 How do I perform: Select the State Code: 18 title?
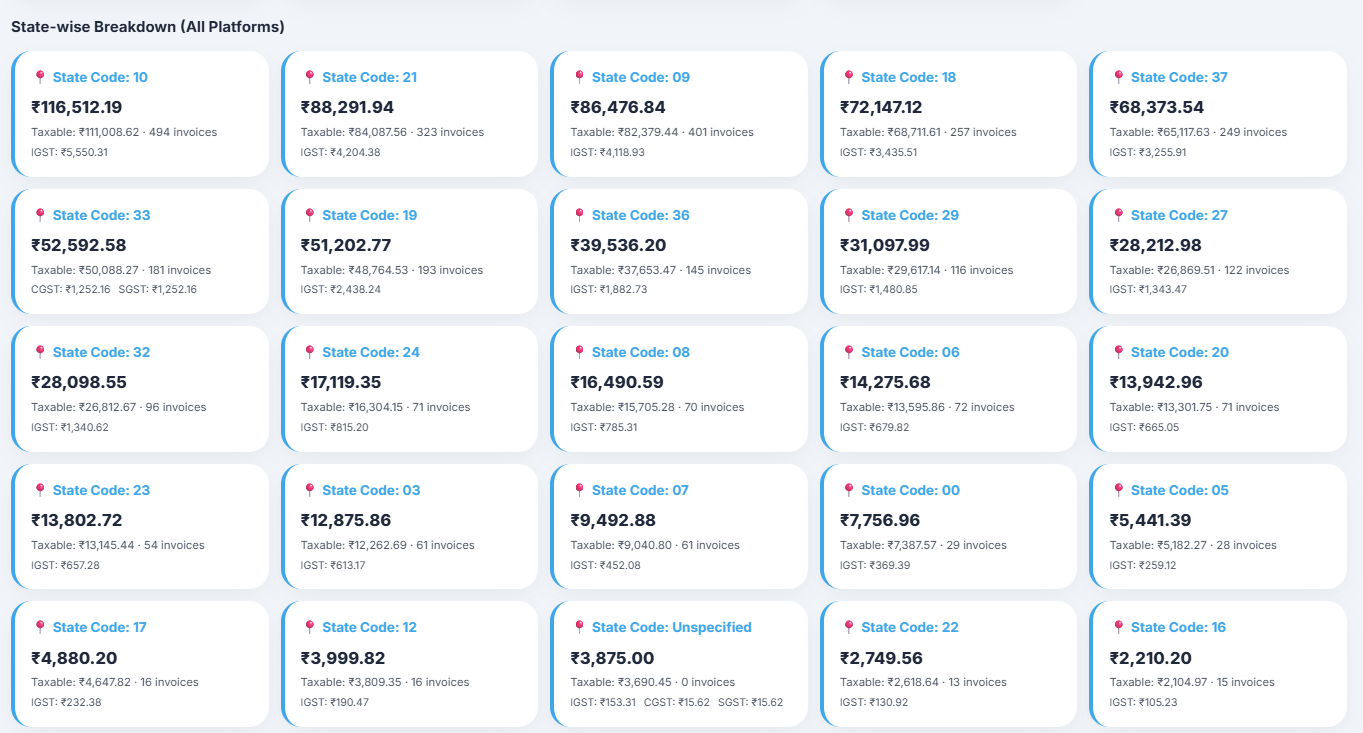click(x=908, y=77)
